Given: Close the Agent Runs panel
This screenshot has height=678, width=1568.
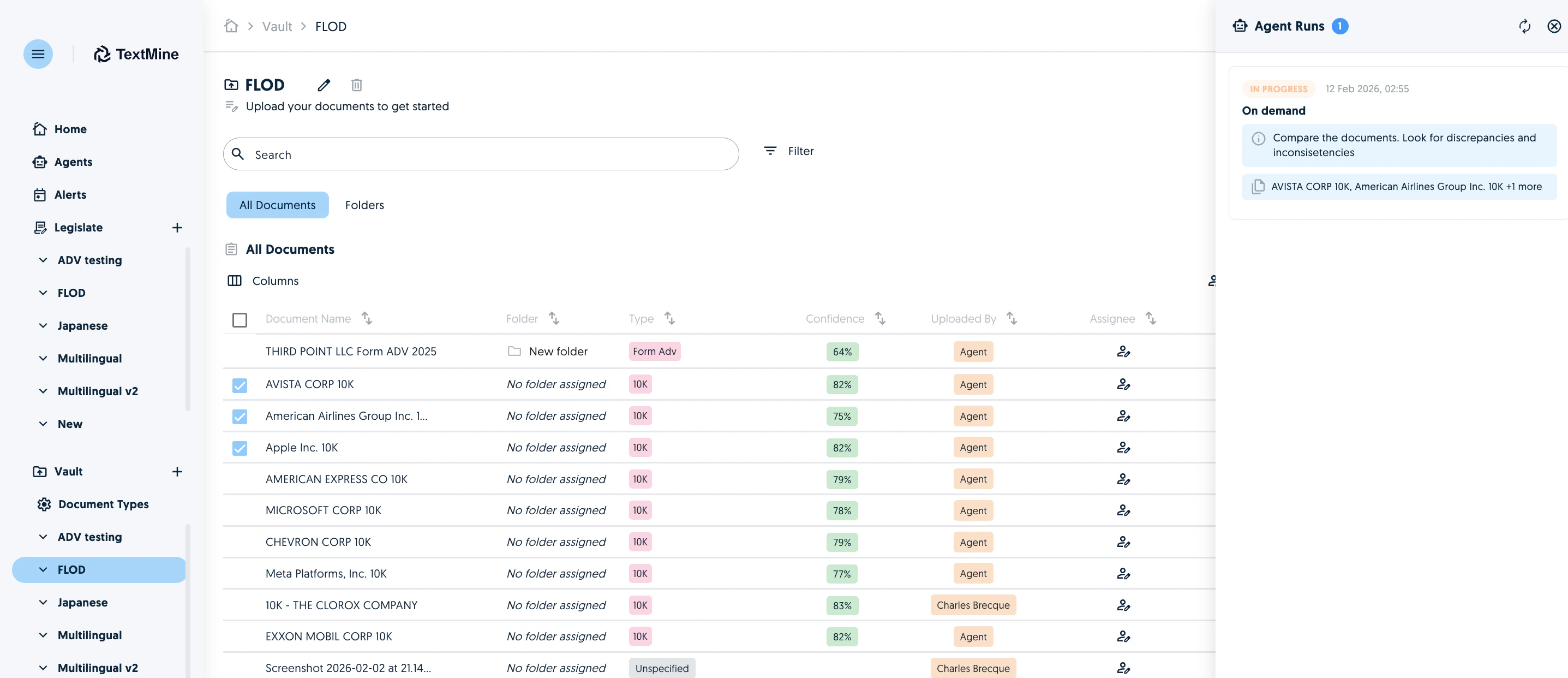Looking at the screenshot, I should pos(1554,26).
